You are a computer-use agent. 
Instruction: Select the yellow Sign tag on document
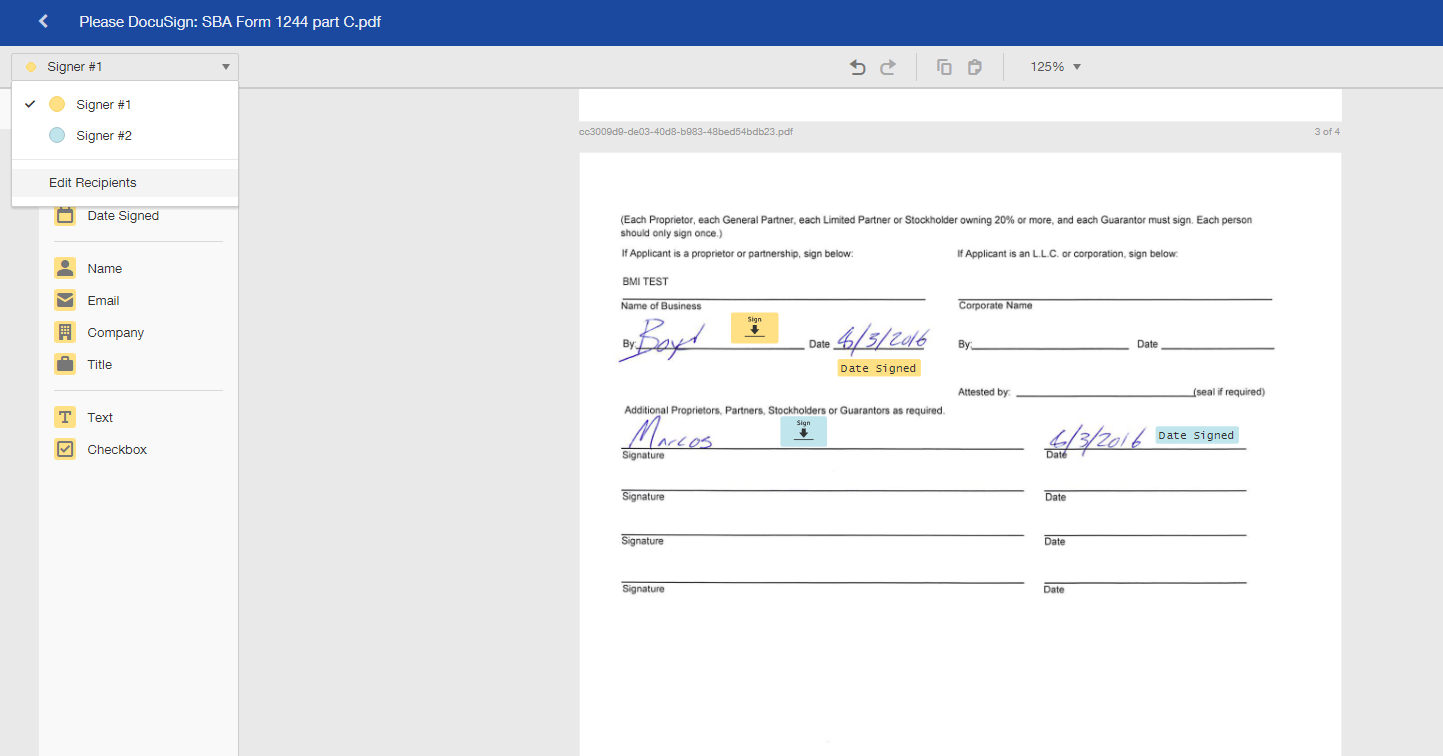754,328
